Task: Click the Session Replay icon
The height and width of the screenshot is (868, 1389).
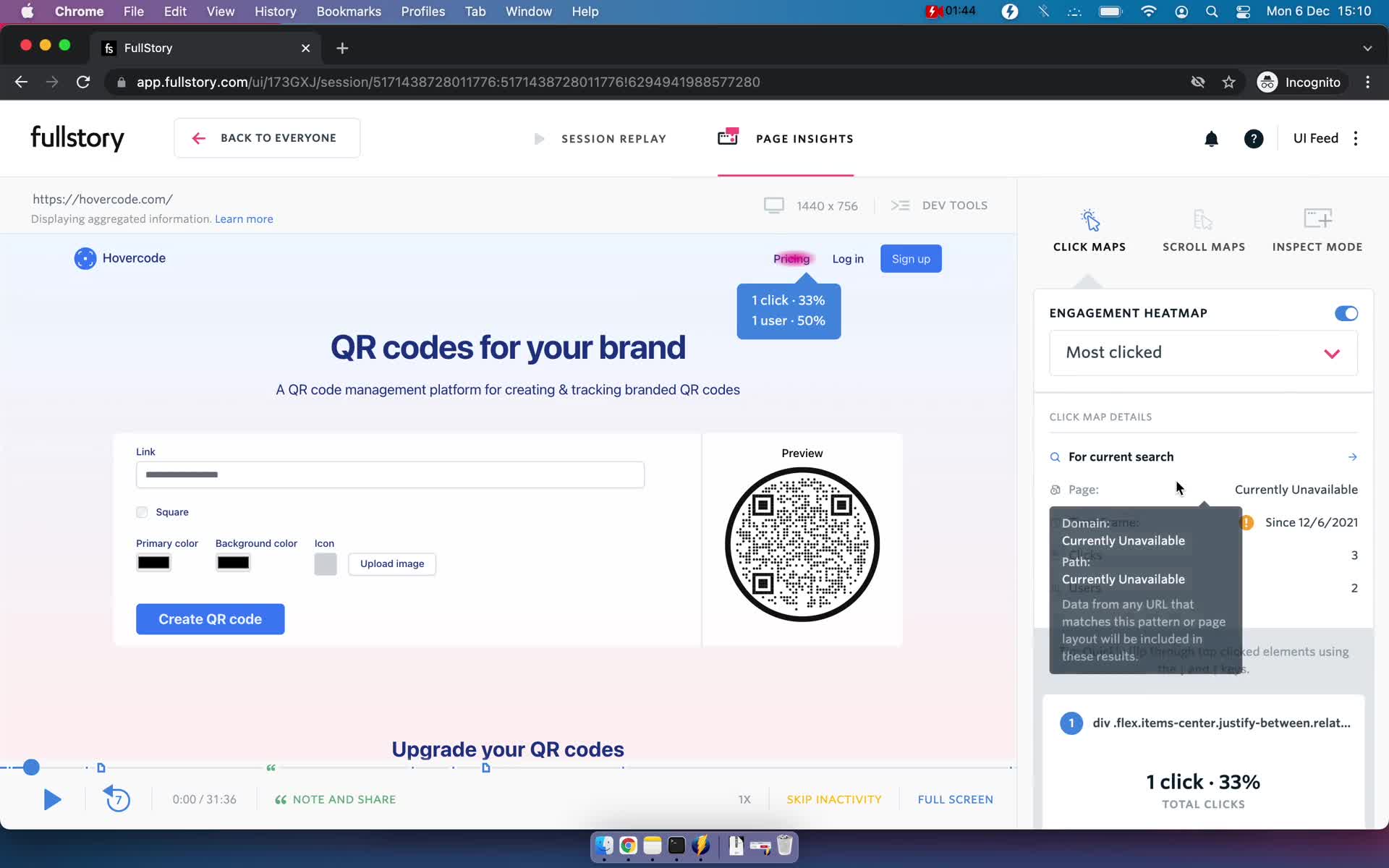Action: [540, 138]
